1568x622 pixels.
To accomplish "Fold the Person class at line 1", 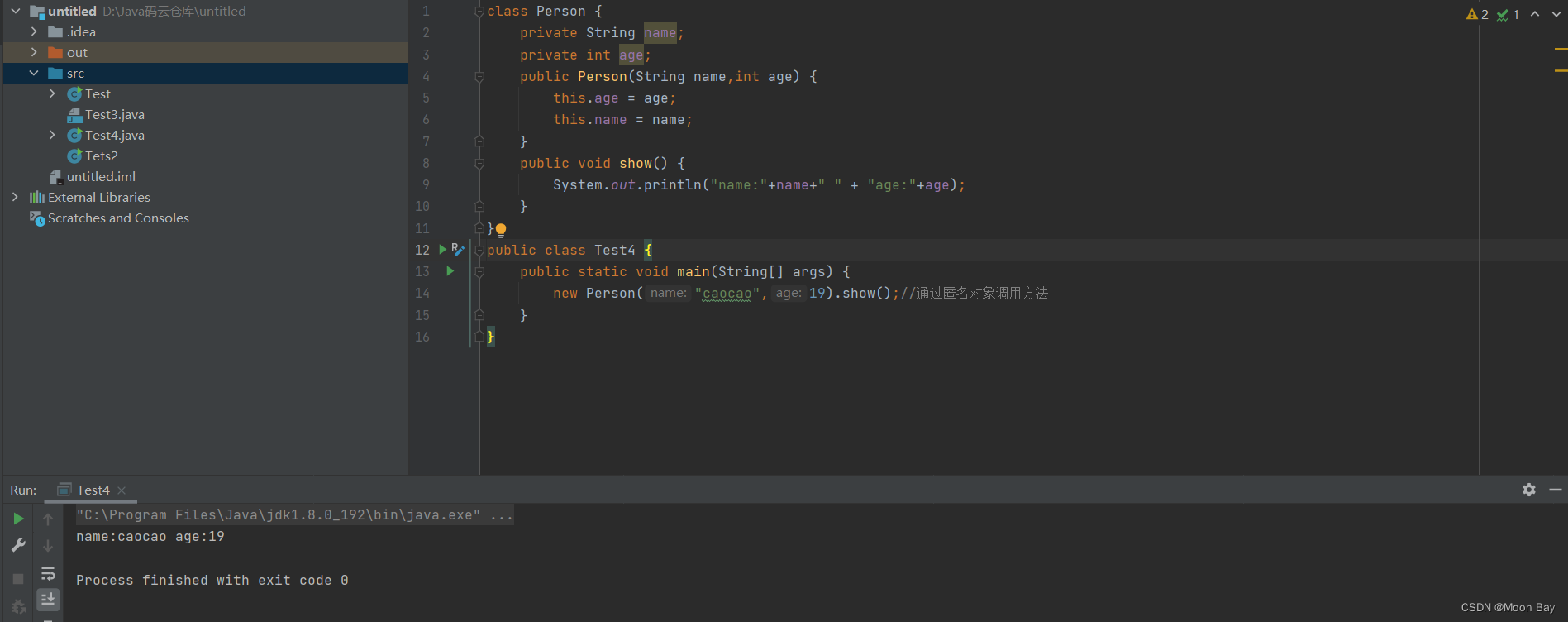I will (479, 12).
